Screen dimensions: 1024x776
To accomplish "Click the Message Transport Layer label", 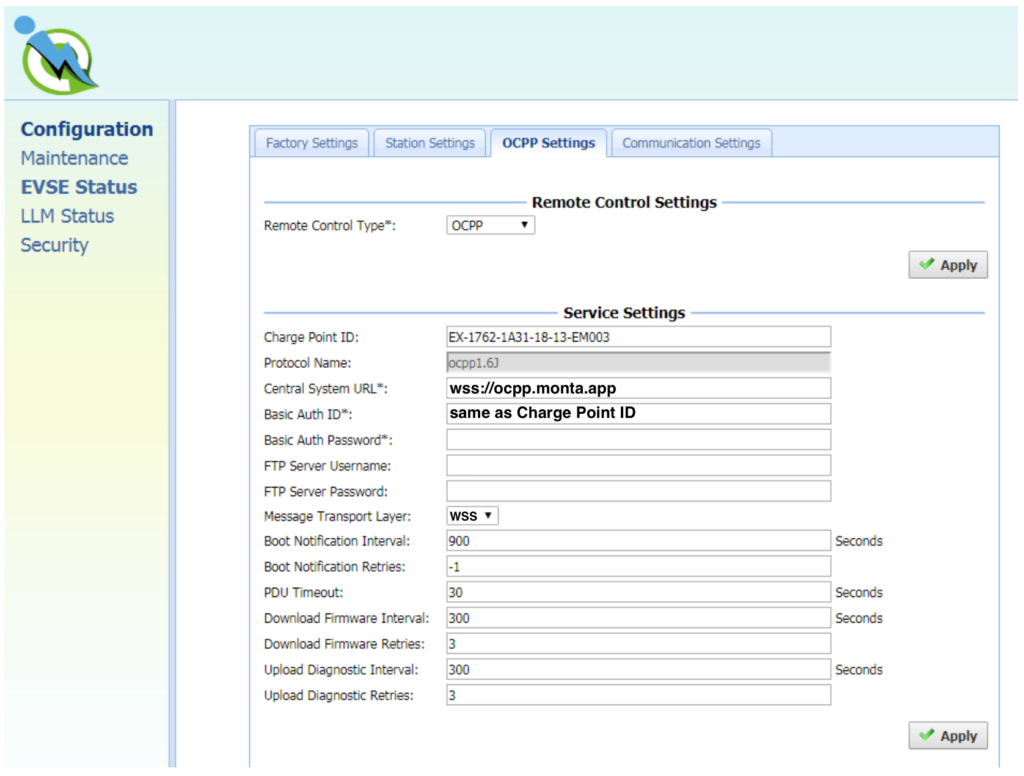I will 337,516.
